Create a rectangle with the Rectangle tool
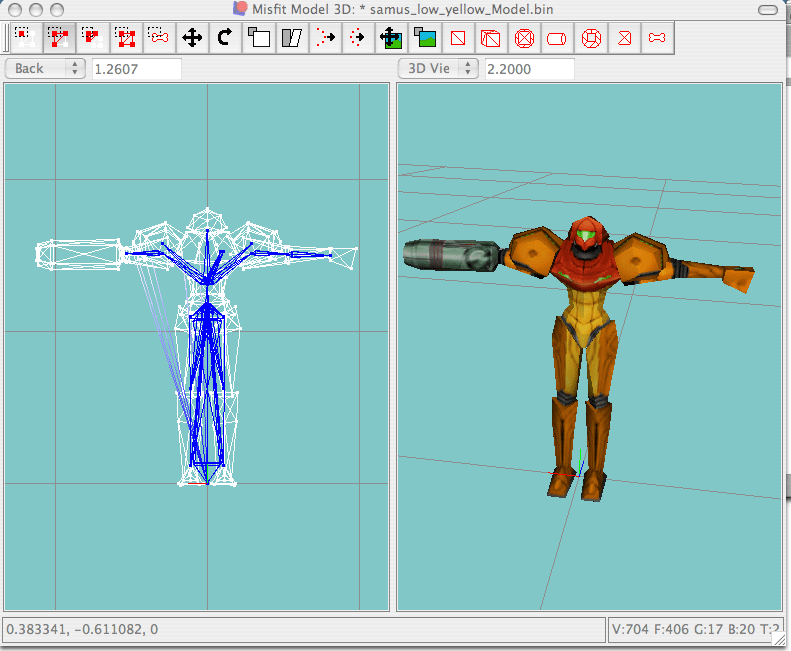The image size is (791, 651). coord(458,37)
